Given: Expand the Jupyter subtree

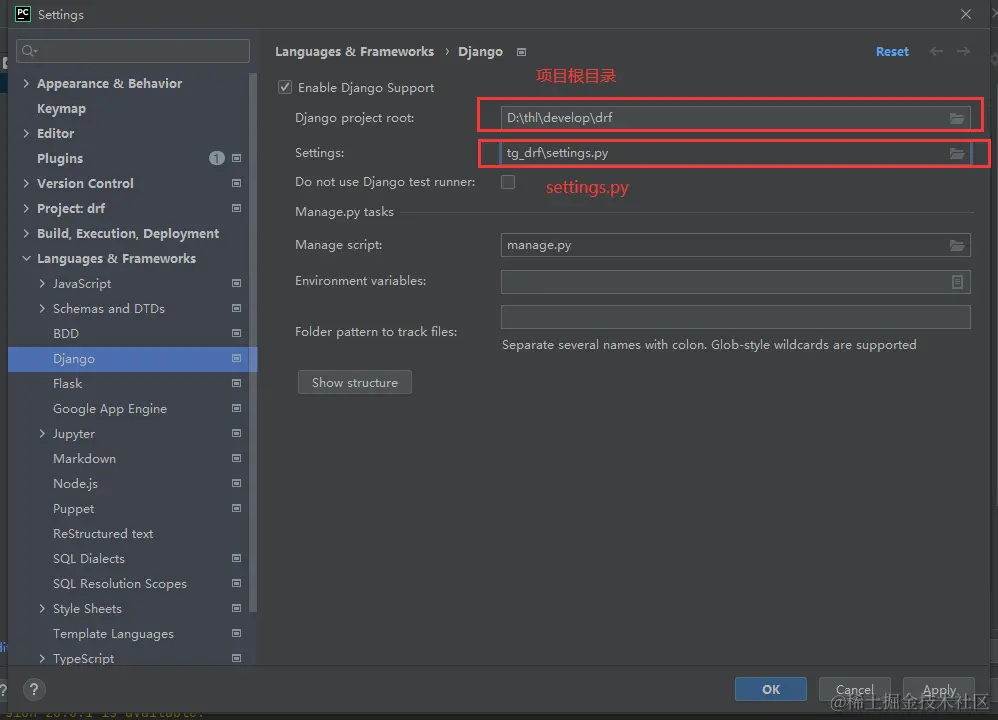Looking at the screenshot, I should pyautogui.click(x=42, y=434).
